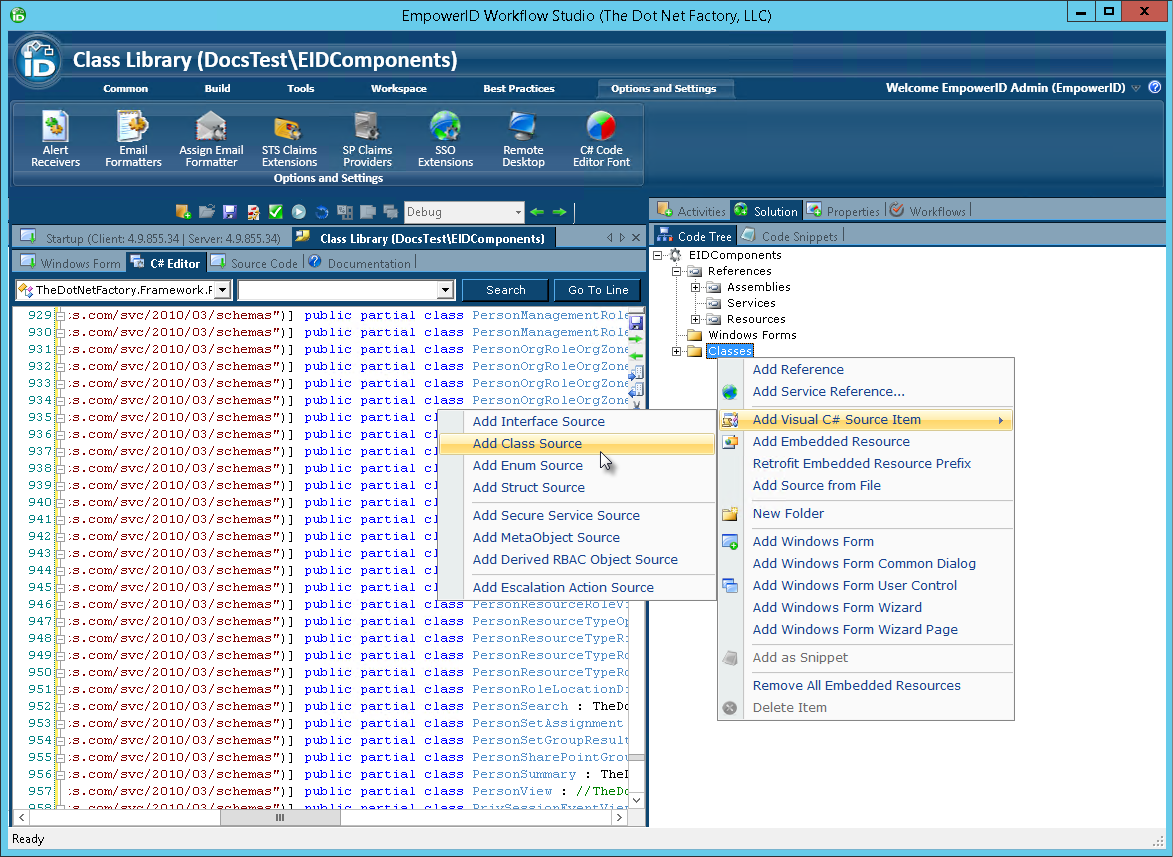Screen dimensions: 1173x857
Task: Select Add Class Source from submenu
Action: point(527,444)
